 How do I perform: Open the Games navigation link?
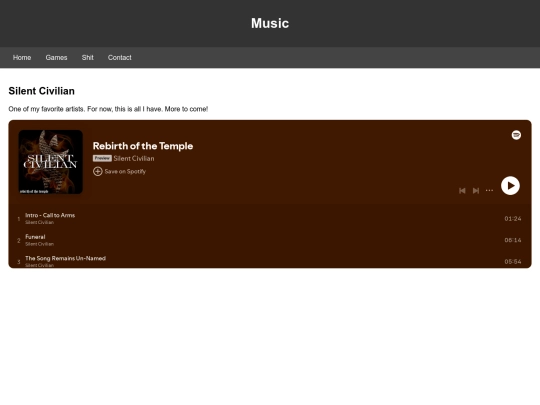(x=56, y=58)
